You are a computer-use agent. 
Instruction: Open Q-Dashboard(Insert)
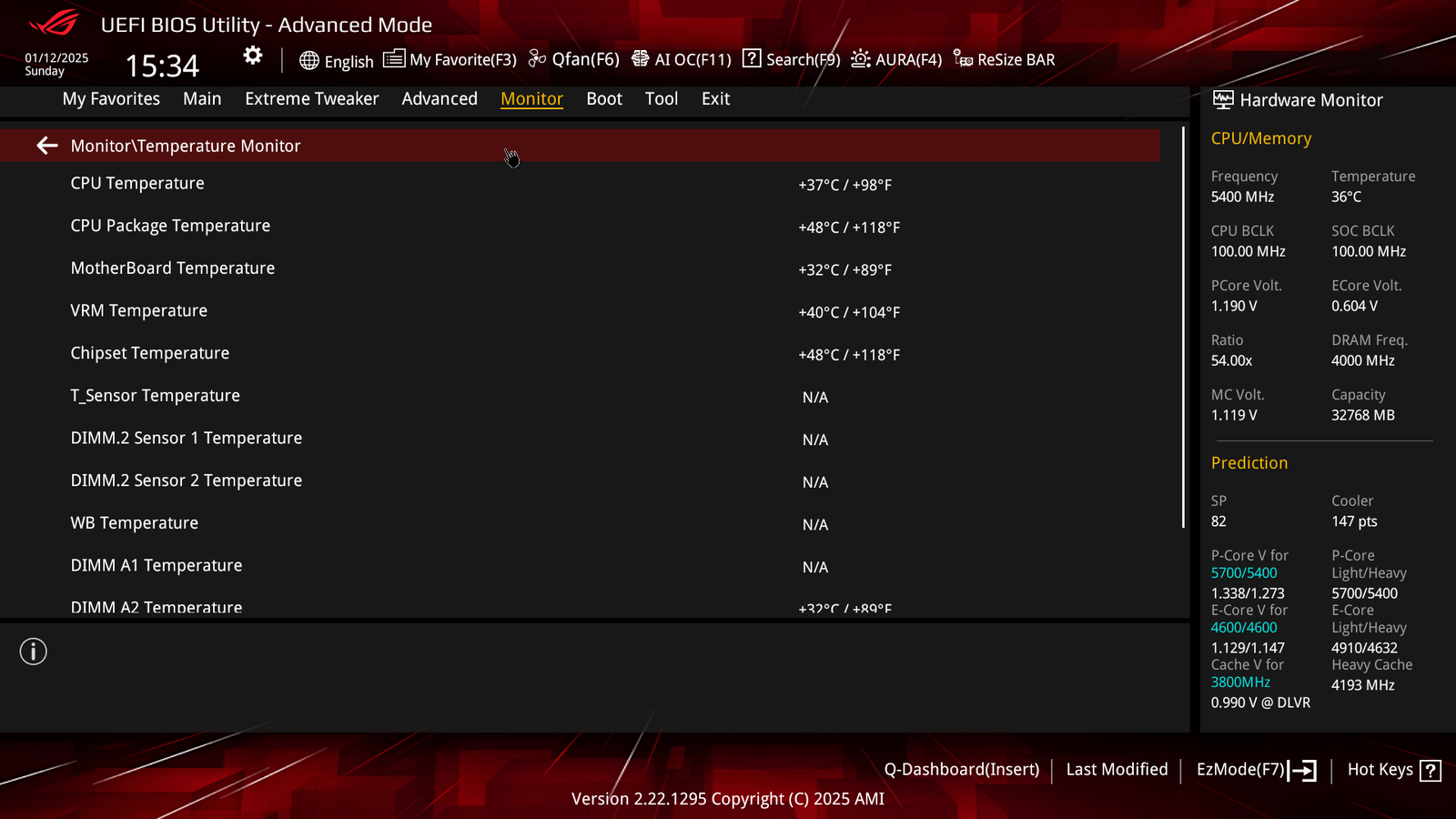point(962,769)
